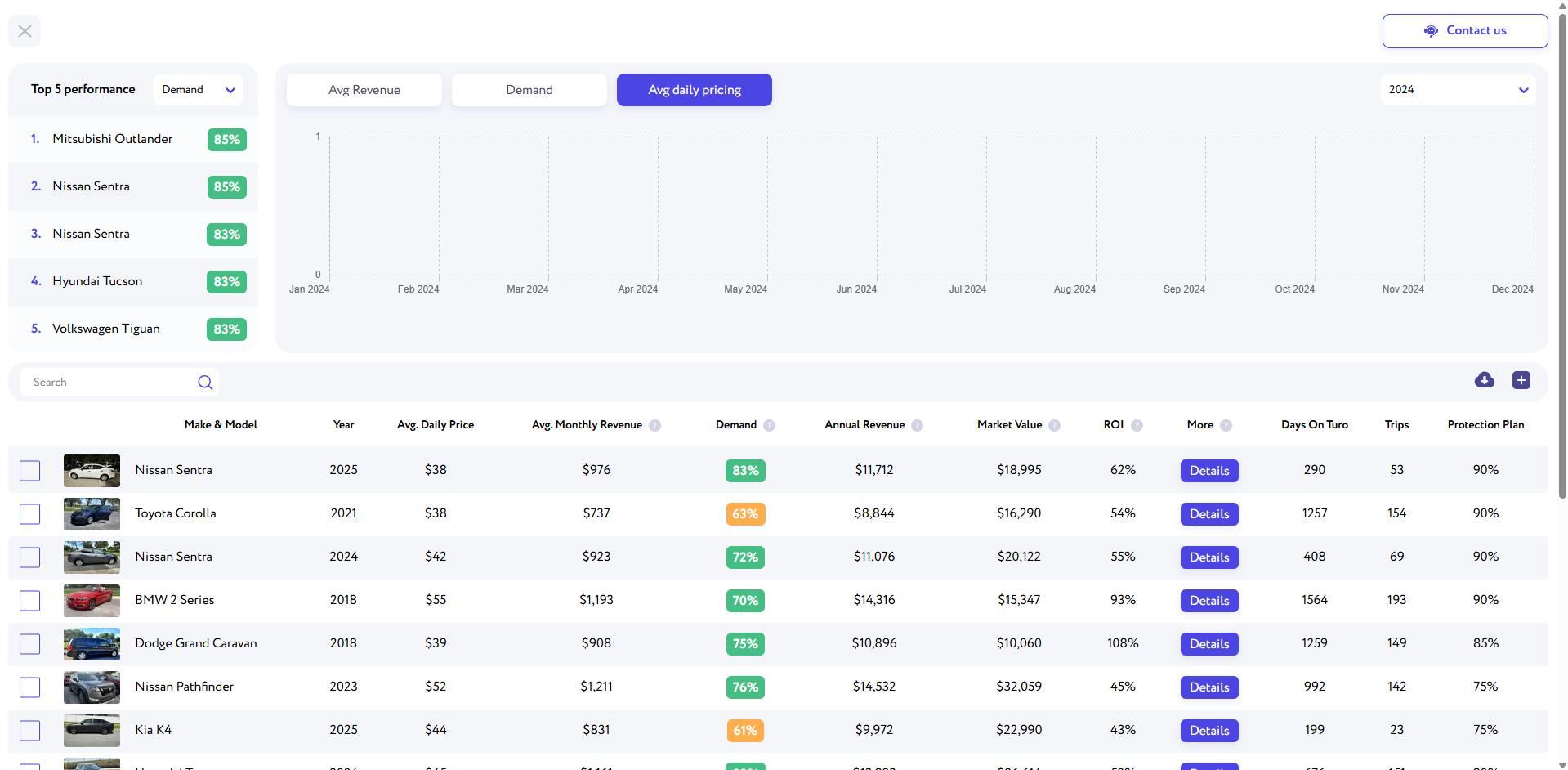Select the Avg daily pricing tab
The height and width of the screenshot is (770, 1568).
695,90
